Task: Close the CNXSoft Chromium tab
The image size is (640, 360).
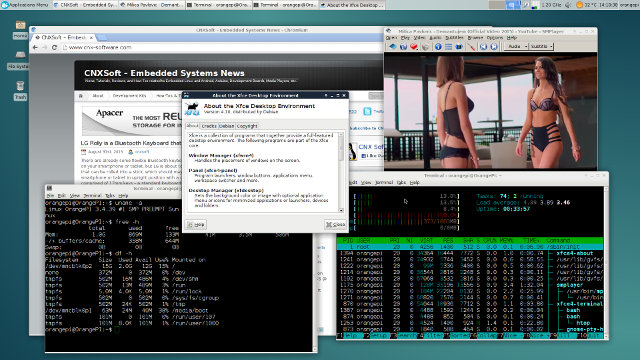Action: 91,38
